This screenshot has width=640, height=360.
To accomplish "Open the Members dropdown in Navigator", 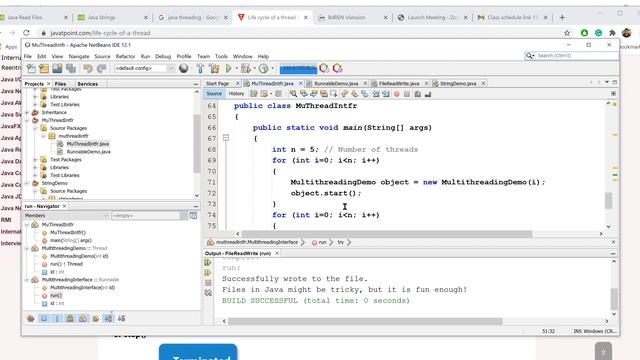I will [66, 216].
